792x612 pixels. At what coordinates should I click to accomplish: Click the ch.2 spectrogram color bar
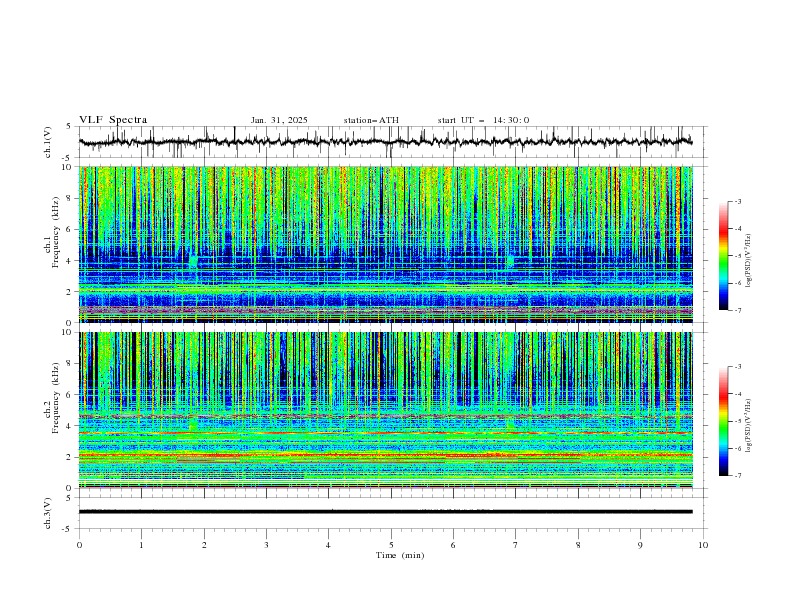[x=724, y=421]
